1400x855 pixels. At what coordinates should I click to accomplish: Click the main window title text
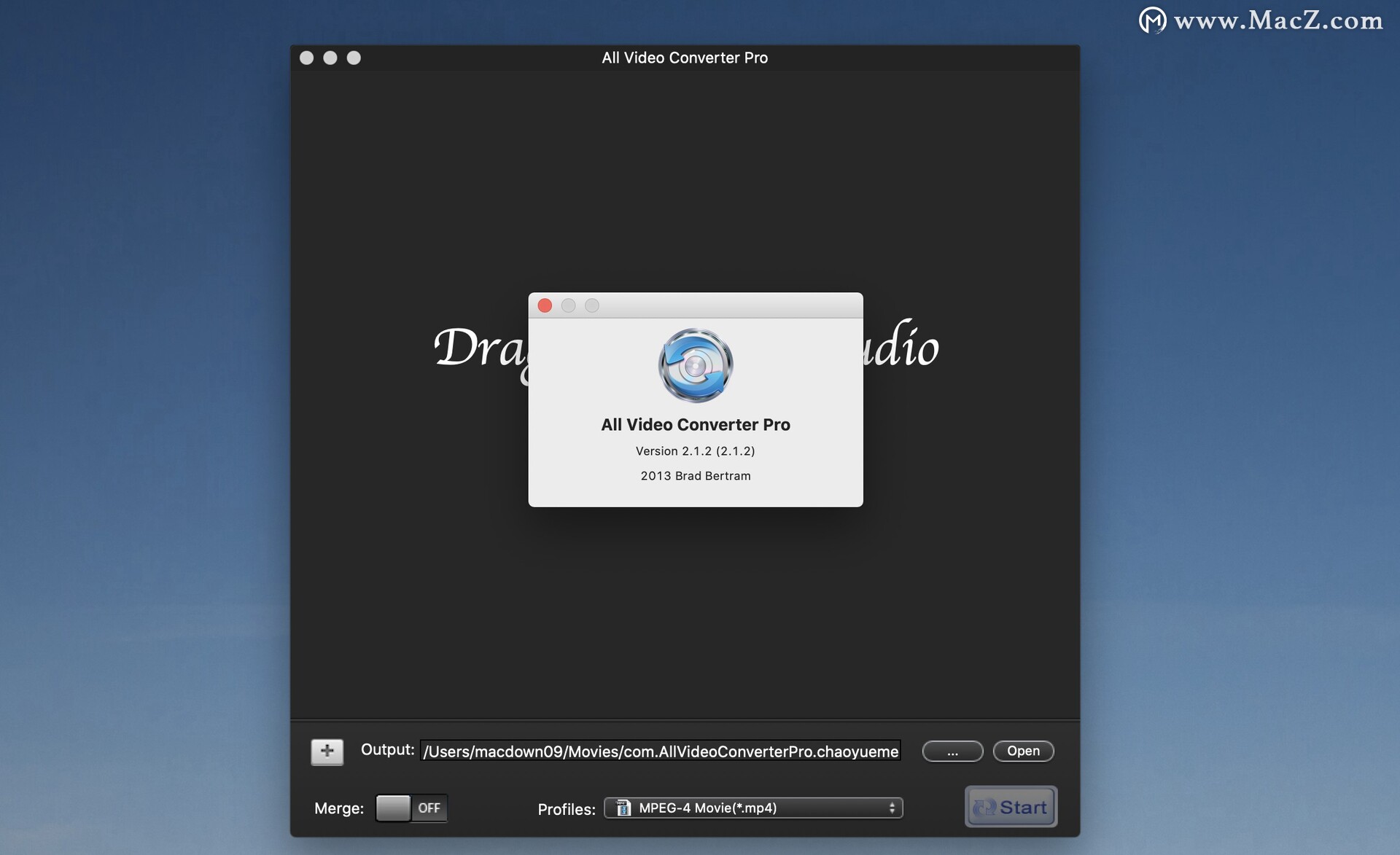685,58
